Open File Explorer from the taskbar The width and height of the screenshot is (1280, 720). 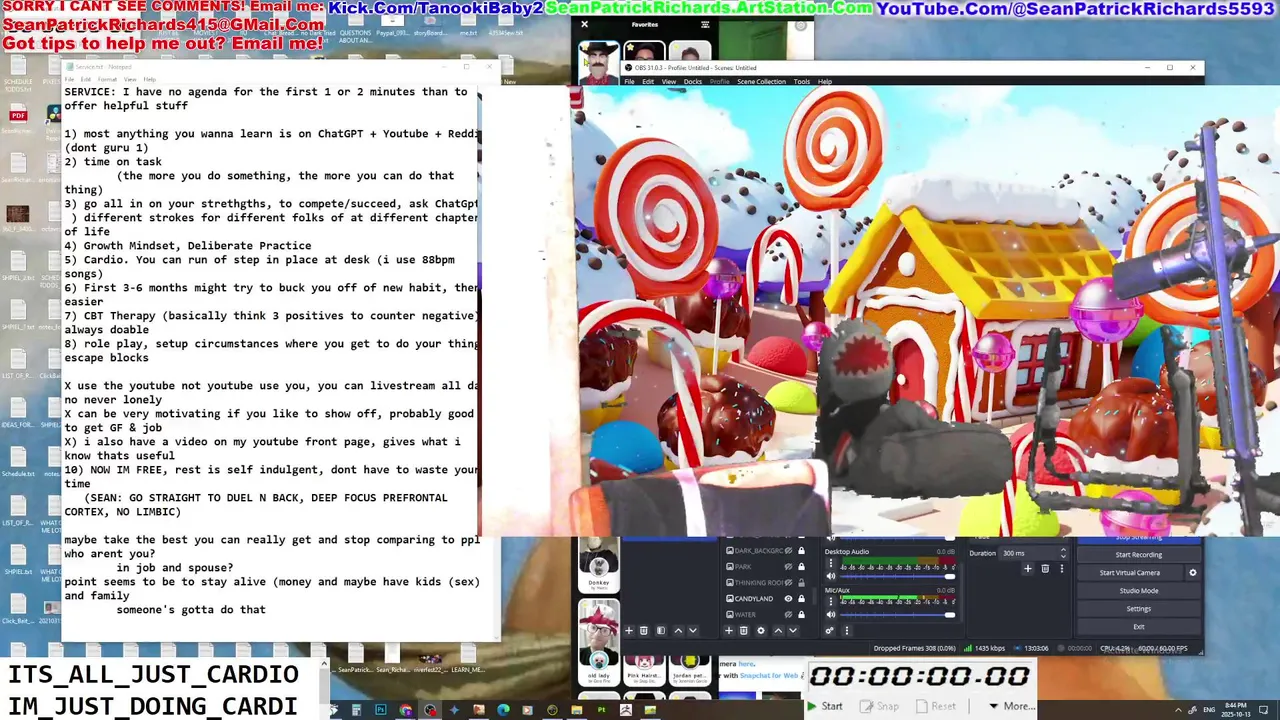tap(577, 710)
